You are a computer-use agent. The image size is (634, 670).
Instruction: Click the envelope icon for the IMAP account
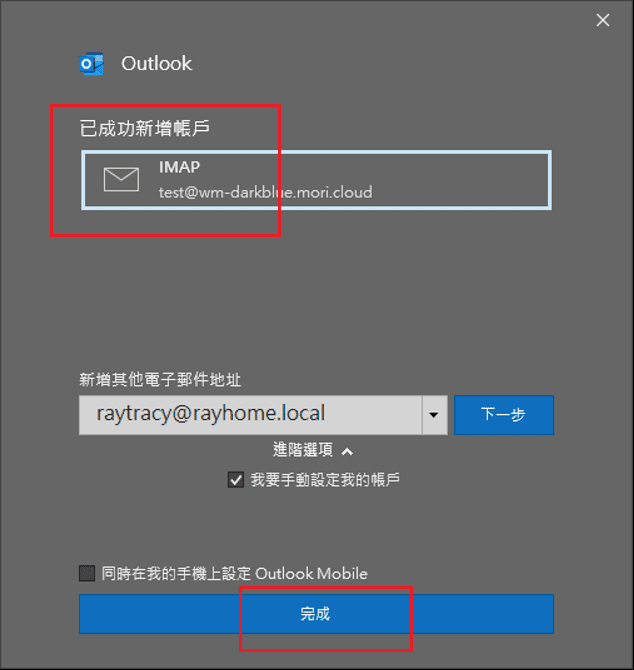click(121, 179)
